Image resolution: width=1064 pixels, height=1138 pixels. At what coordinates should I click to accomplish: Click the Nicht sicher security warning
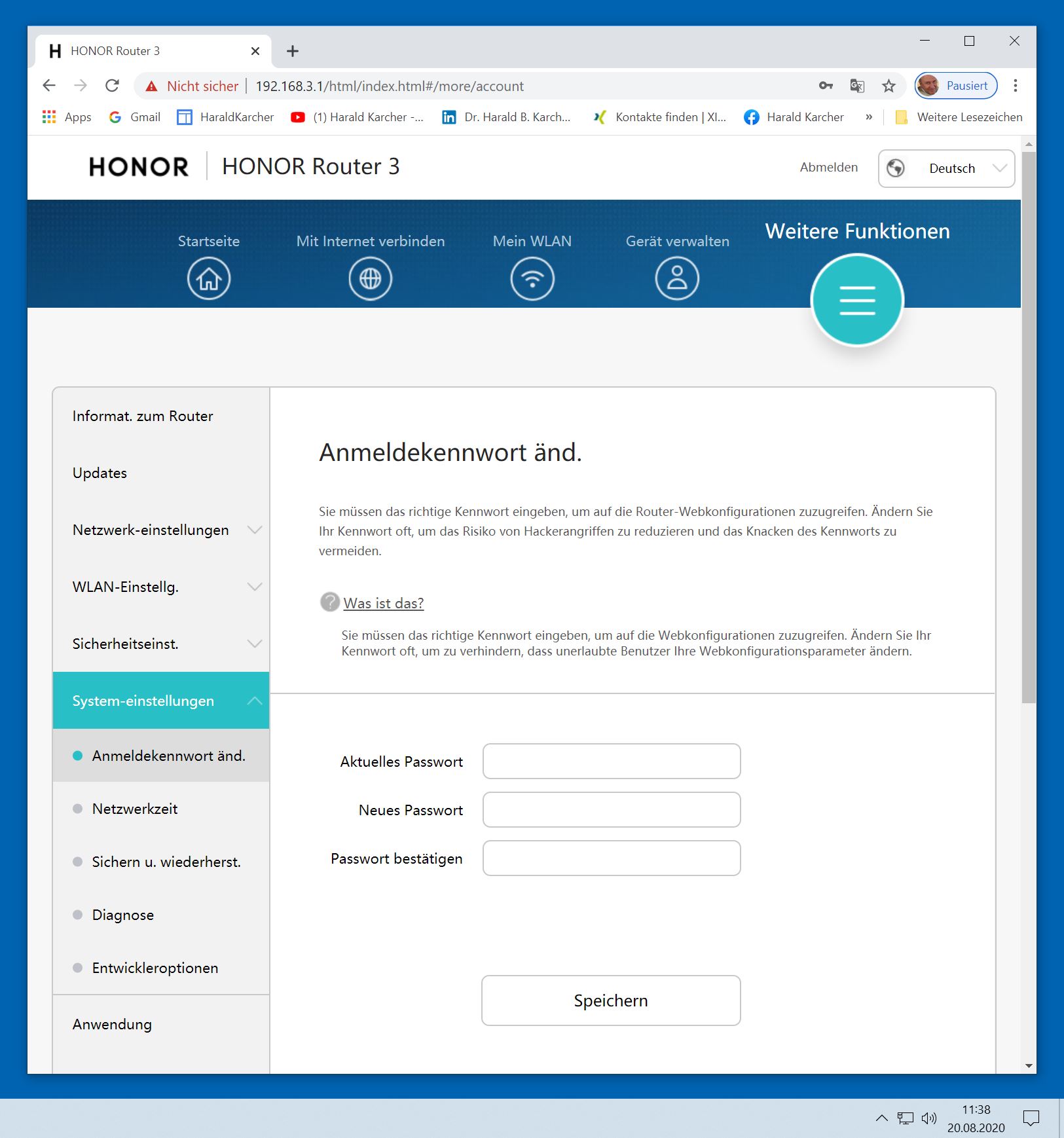point(192,86)
